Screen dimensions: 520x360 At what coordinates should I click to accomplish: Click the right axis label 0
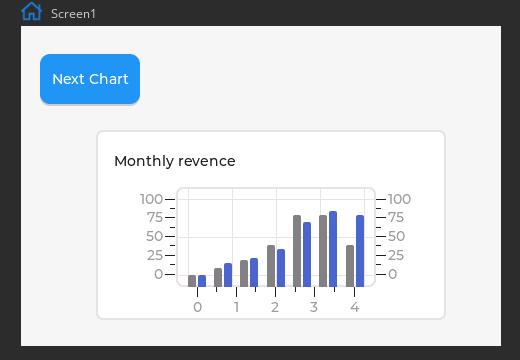point(393,274)
